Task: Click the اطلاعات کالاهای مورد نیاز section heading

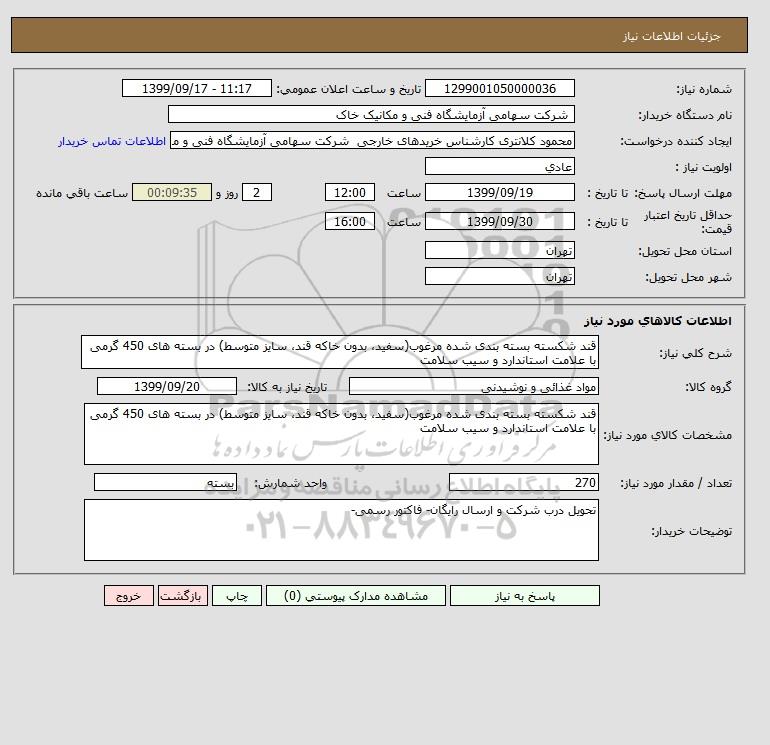Action: [x=658, y=321]
